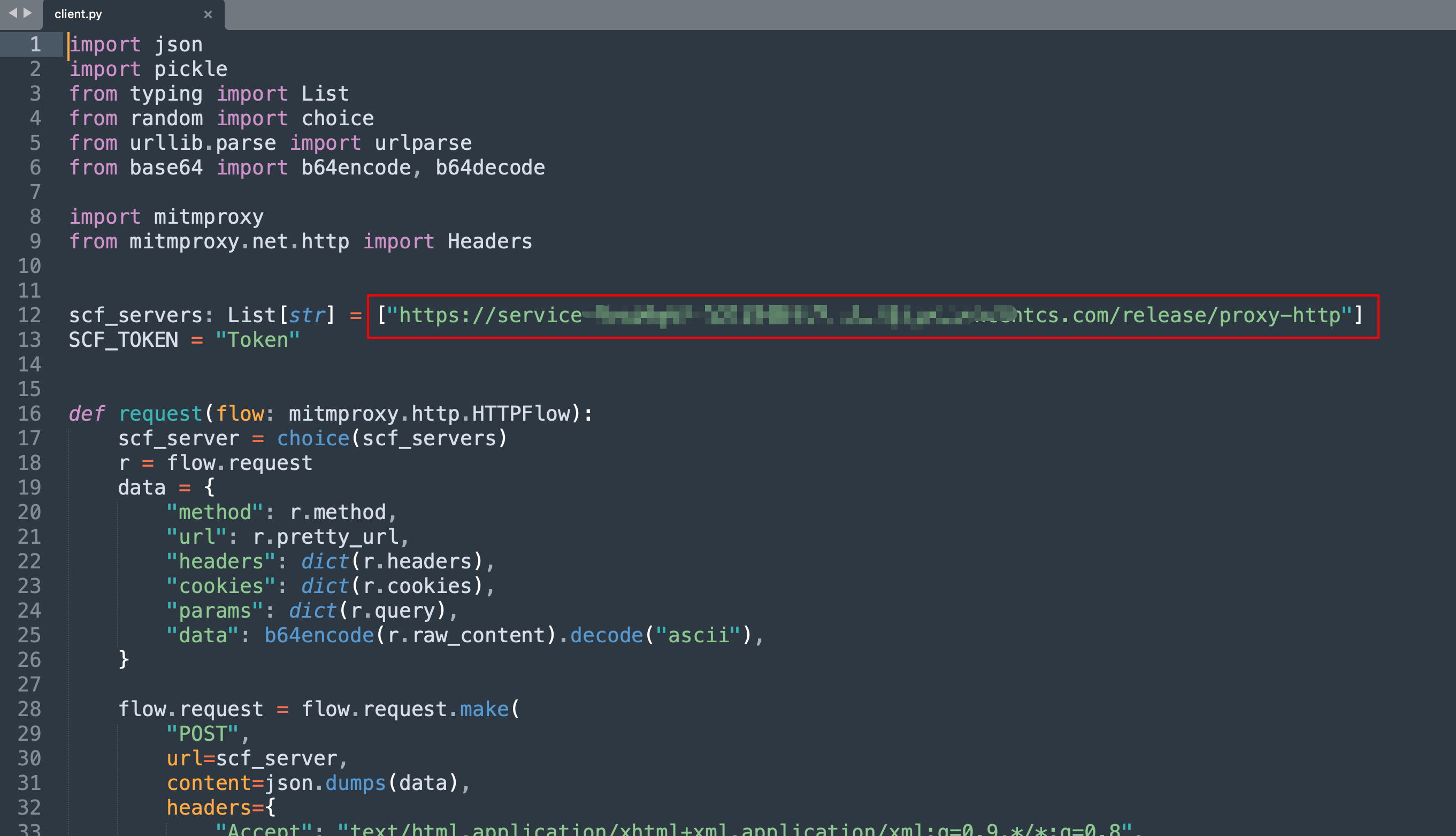This screenshot has width=1456, height=836.
Task: Click 'scf_servers' variable on line 12
Action: pyautogui.click(x=136, y=315)
